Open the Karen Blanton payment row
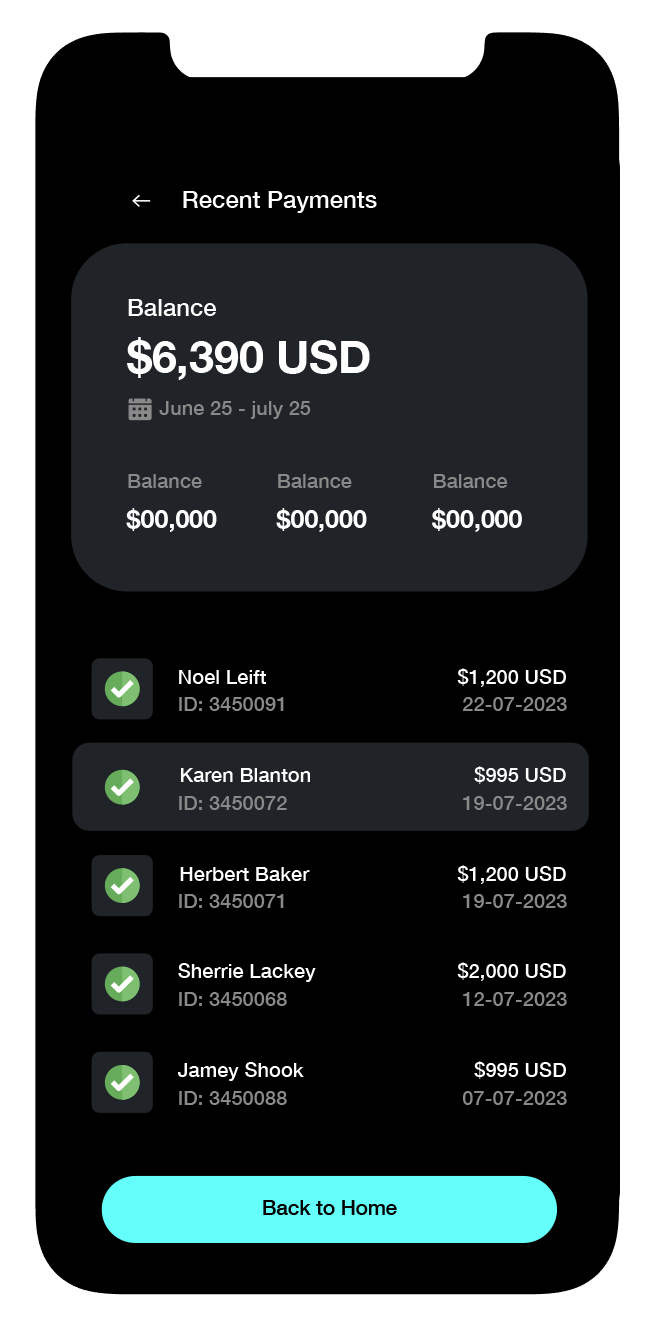 (x=330, y=787)
